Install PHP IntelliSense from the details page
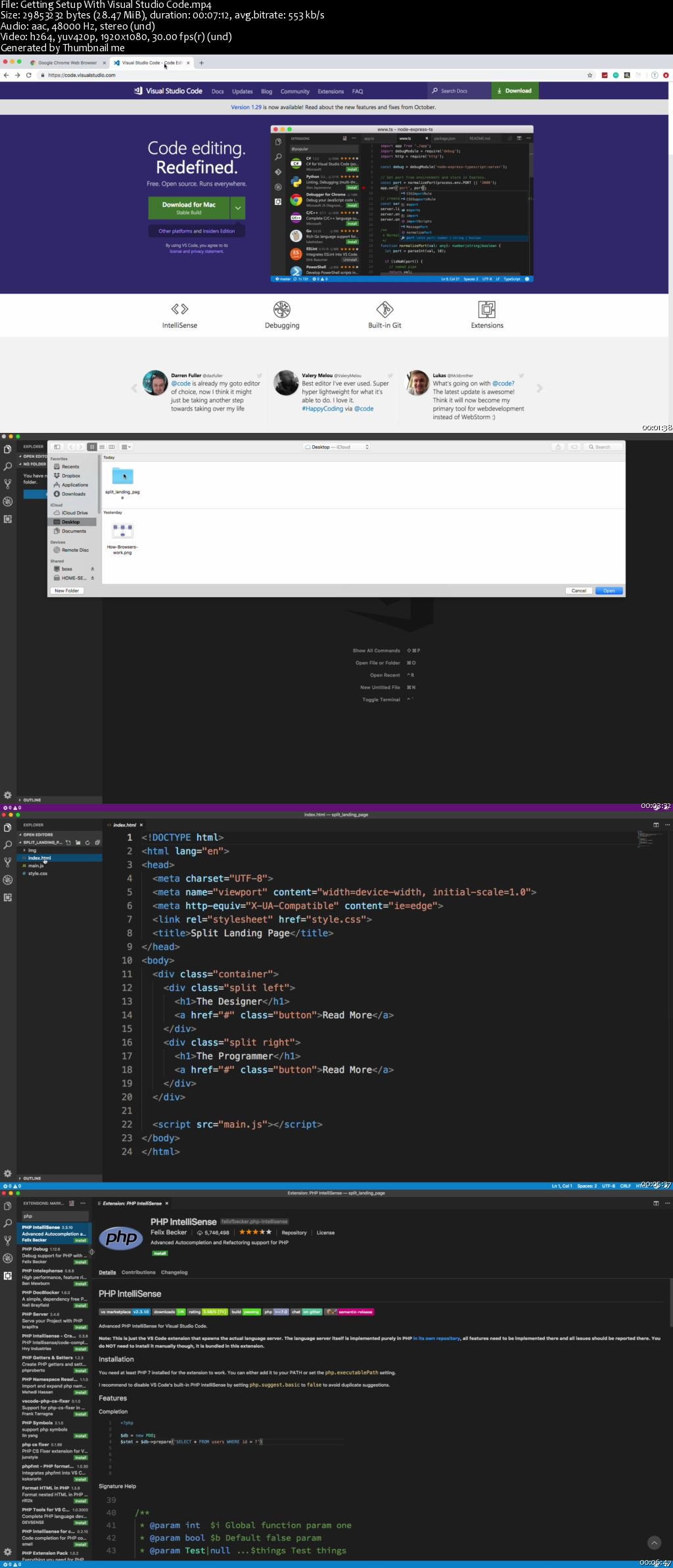673x1568 pixels. point(160,1253)
